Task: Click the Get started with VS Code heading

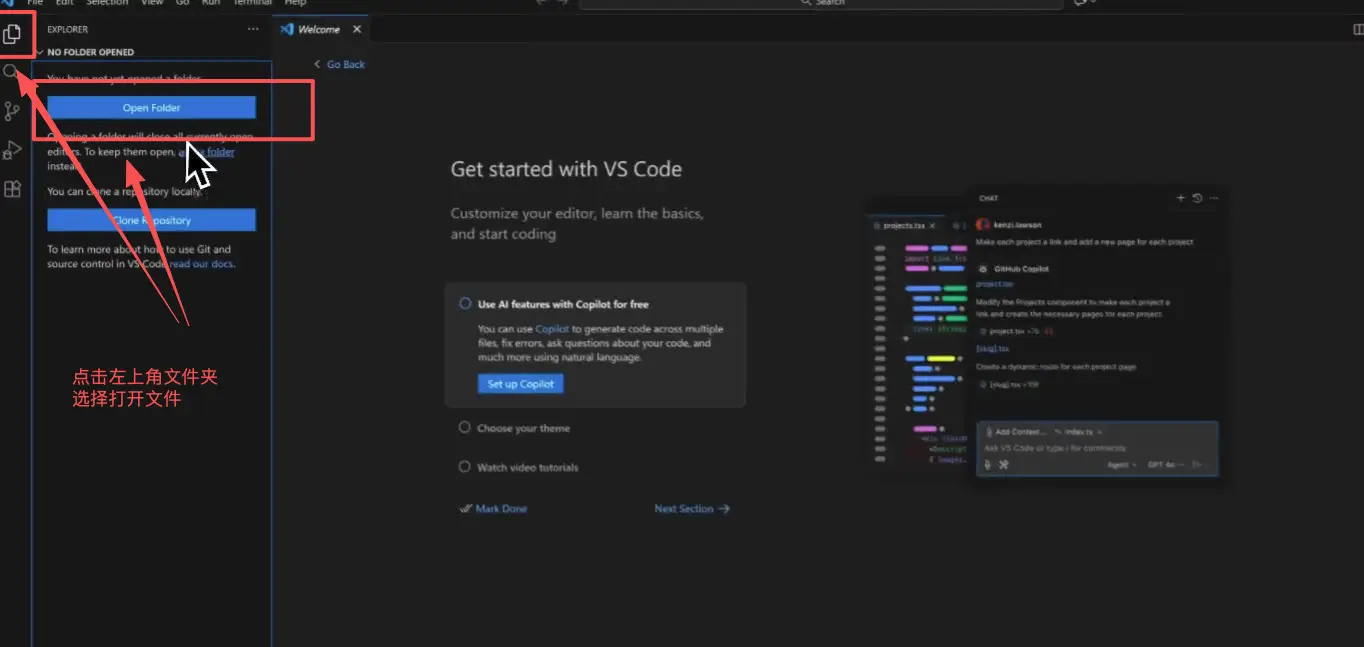Action: click(x=566, y=169)
